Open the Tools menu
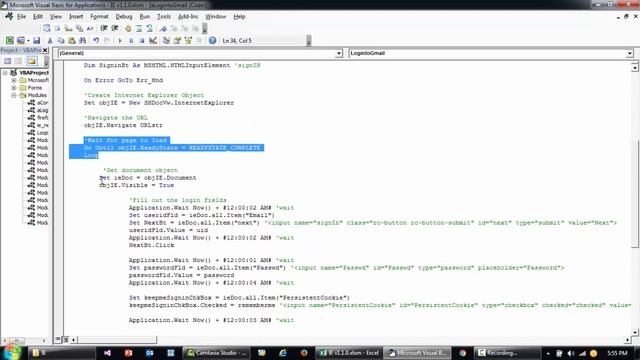 pyautogui.click(x=164, y=17)
